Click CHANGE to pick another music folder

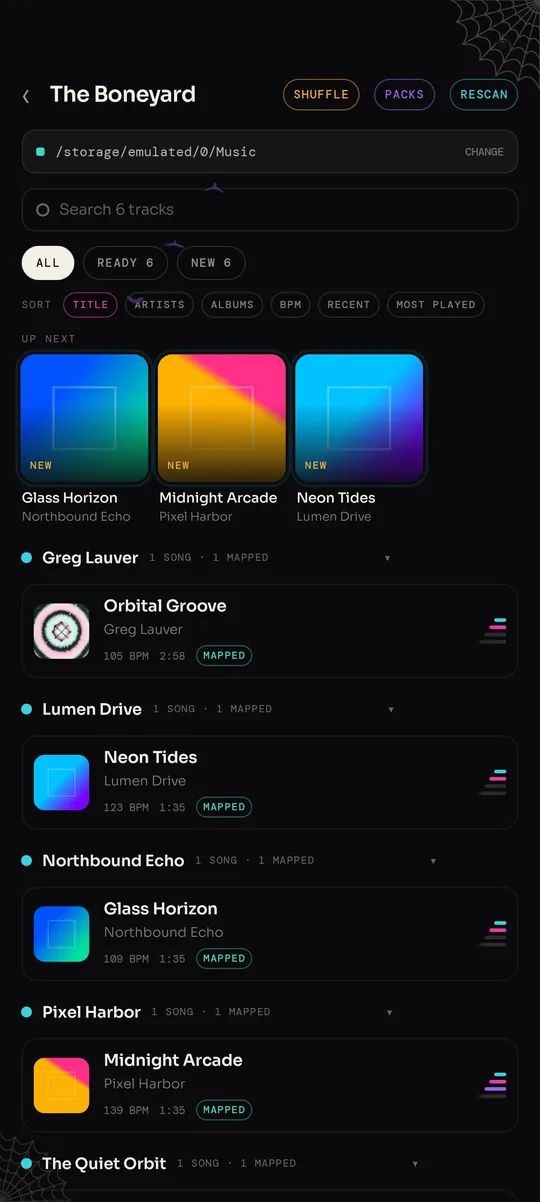click(x=484, y=152)
